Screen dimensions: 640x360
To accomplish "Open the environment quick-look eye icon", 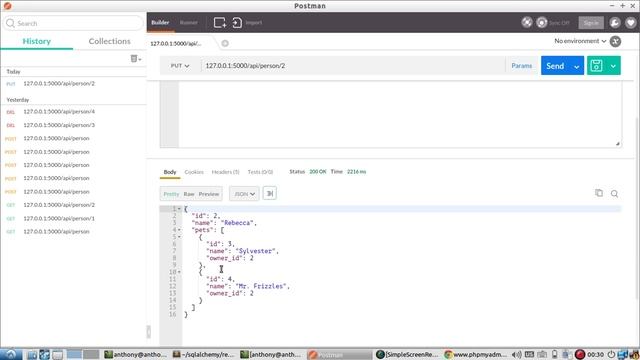I will pos(615,41).
